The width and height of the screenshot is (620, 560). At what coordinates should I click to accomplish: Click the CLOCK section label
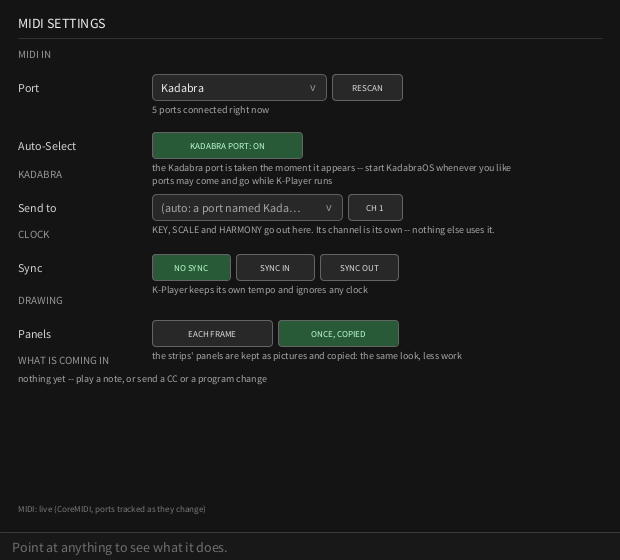coord(34,235)
